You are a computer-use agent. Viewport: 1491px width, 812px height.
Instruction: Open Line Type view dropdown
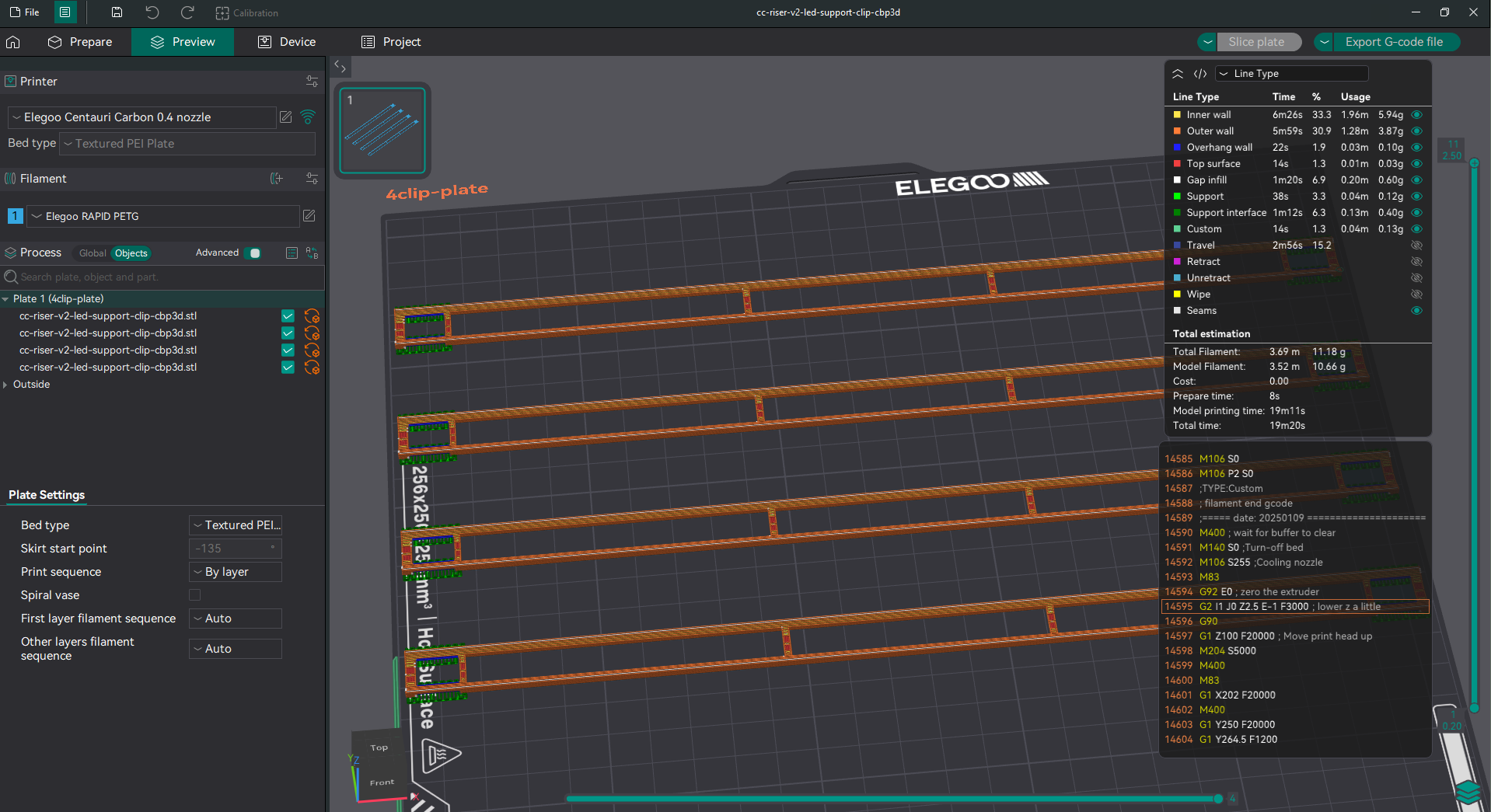(x=1291, y=74)
